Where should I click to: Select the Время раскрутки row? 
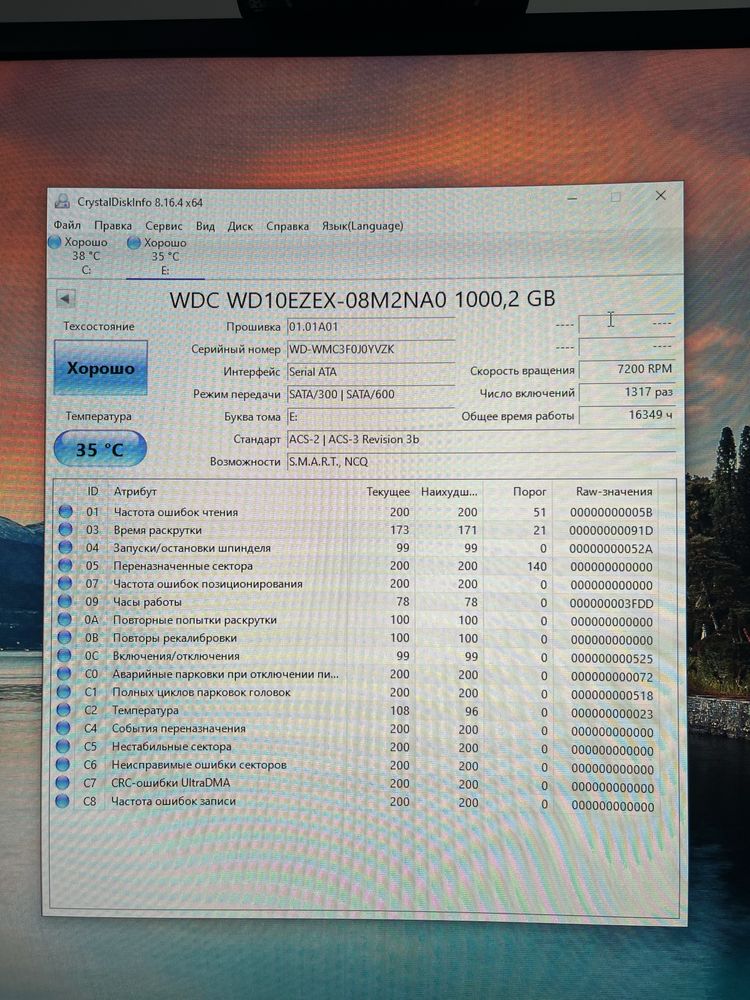[x=357, y=530]
